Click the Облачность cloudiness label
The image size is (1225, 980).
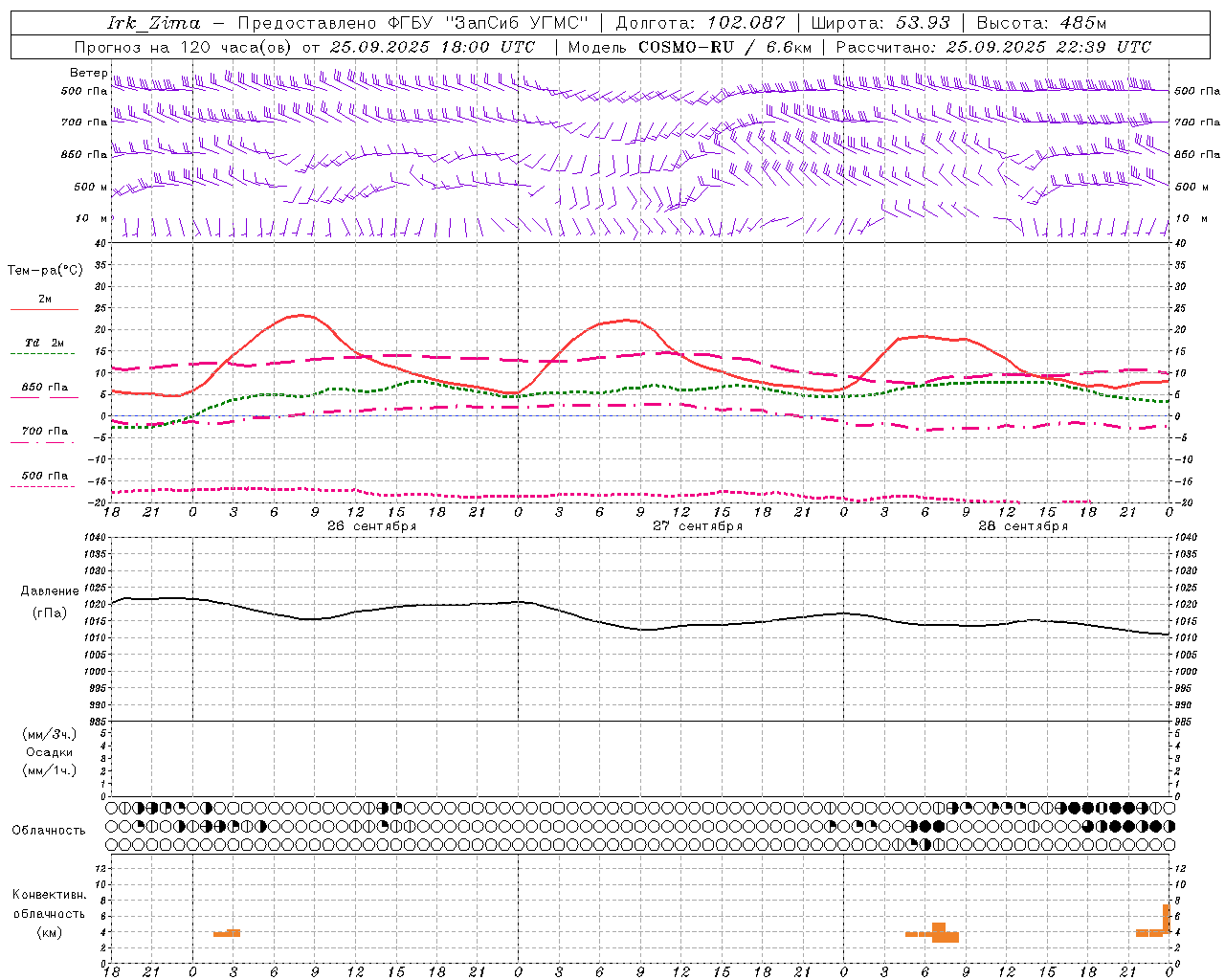[x=49, y=831]
